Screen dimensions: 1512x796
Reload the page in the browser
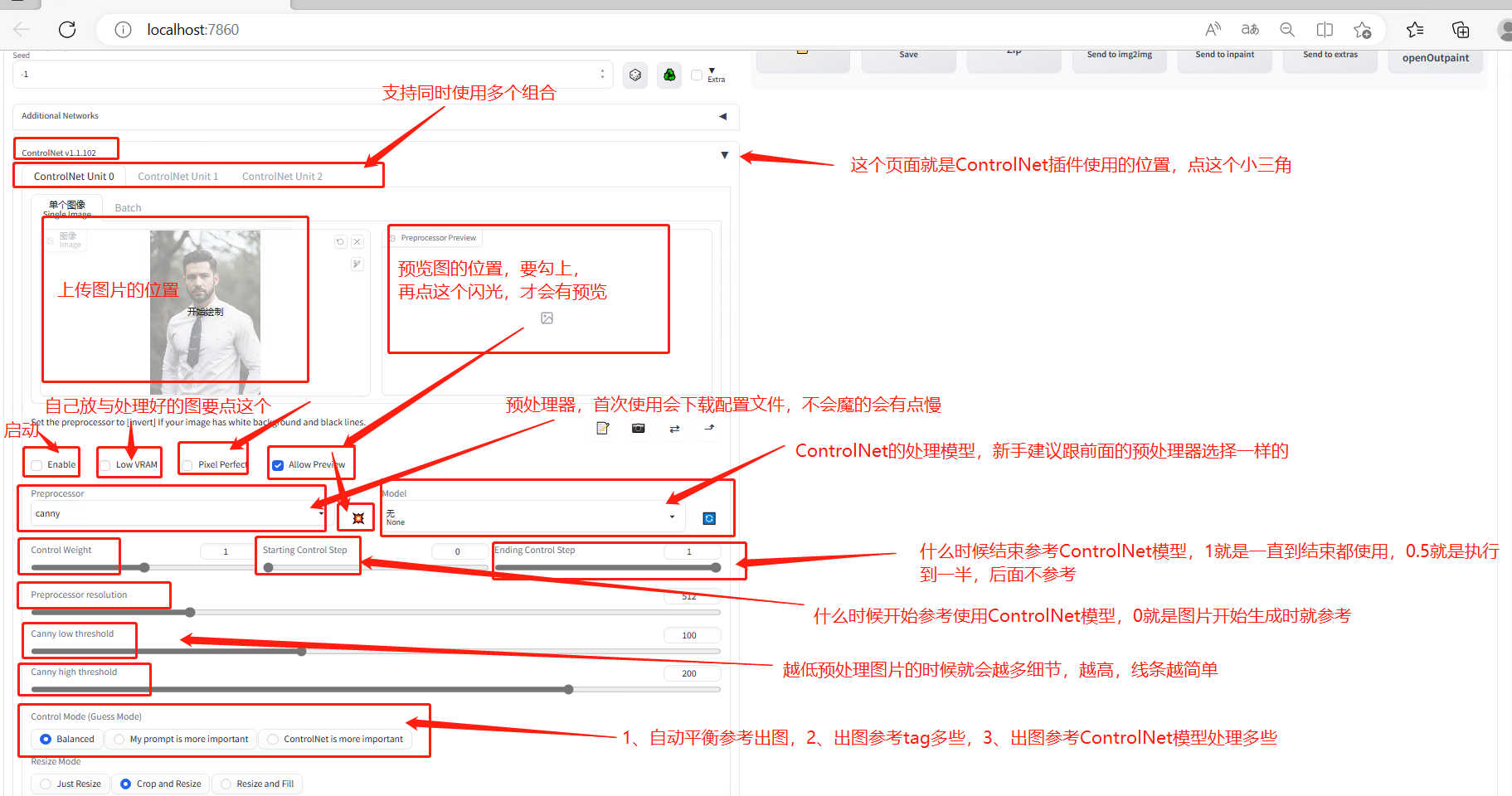67,30
